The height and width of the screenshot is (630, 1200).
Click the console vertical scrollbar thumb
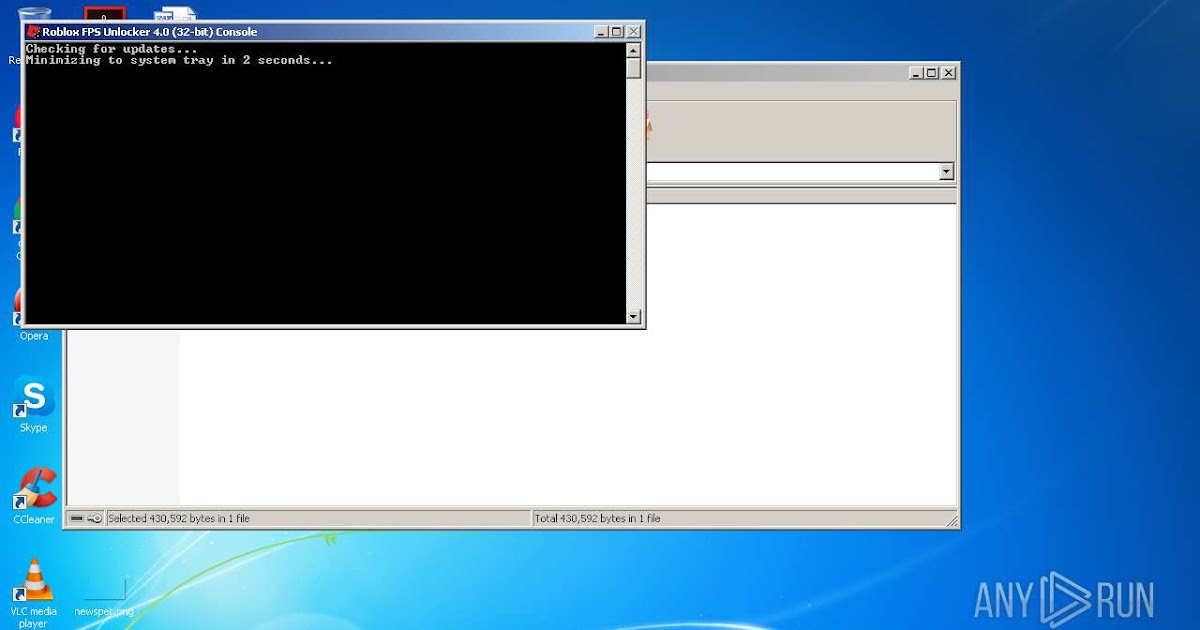pyautogui.click(x=633, y=68)
